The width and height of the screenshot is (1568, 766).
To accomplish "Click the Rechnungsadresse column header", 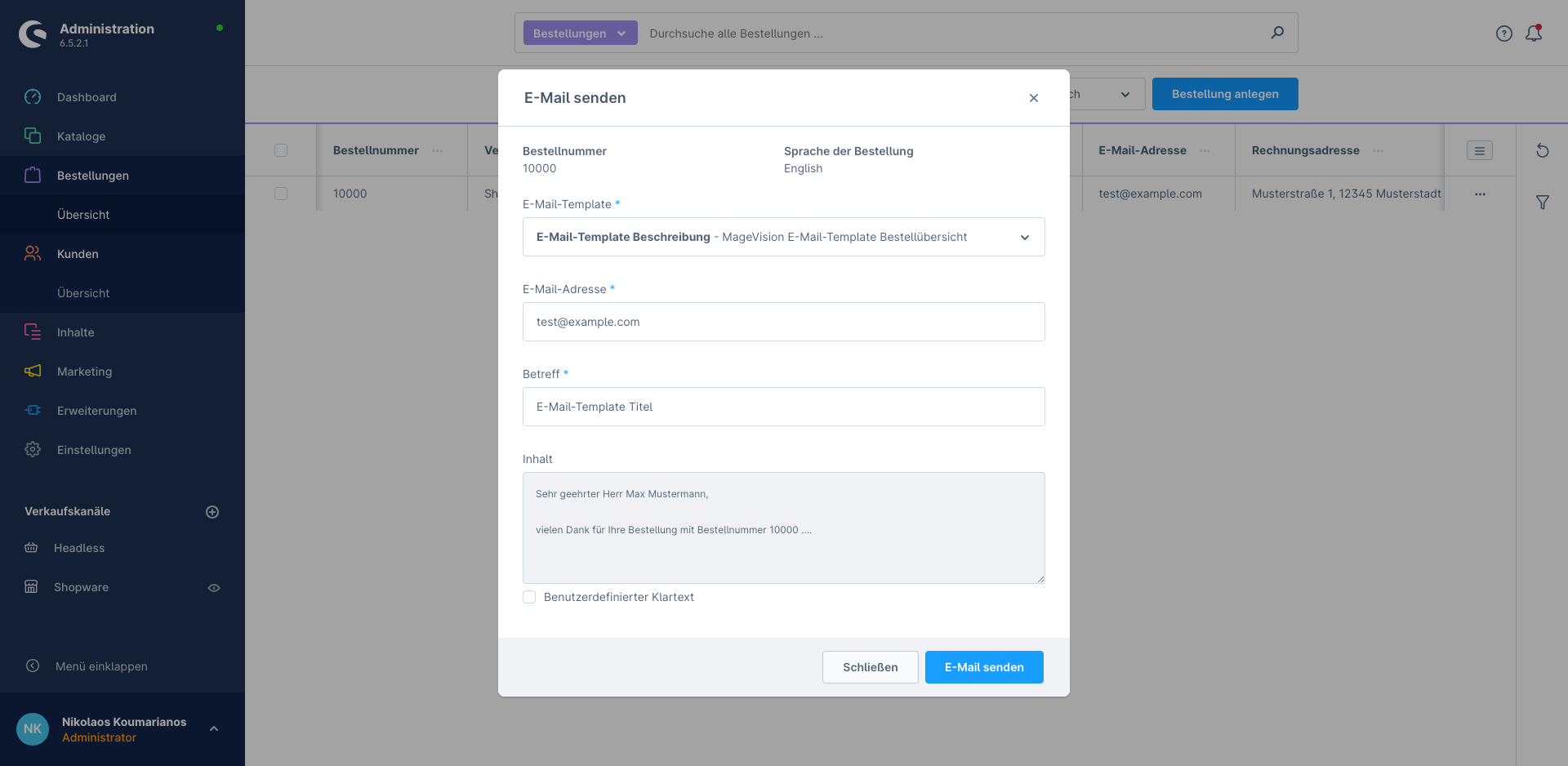I will click(x=1305, y=150).
